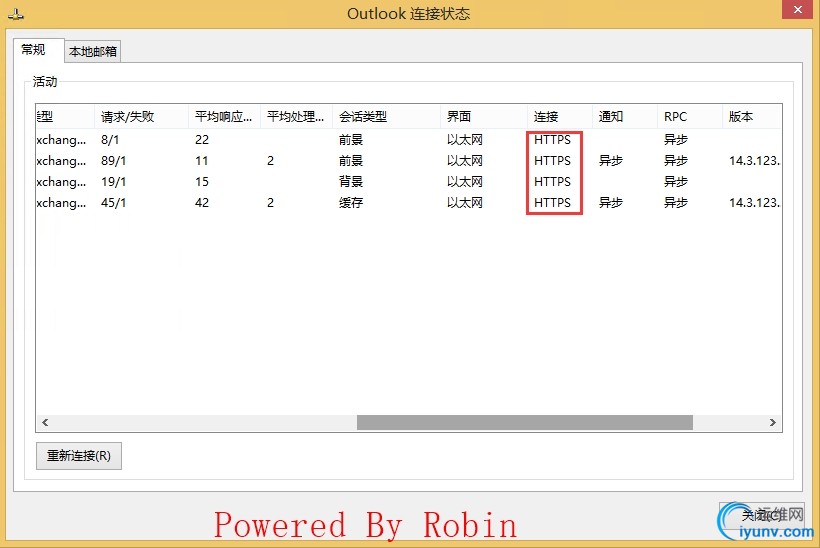Select the row with 45/1 requests
The width and height of the screenshot is (820, 548).
(409, 202)
